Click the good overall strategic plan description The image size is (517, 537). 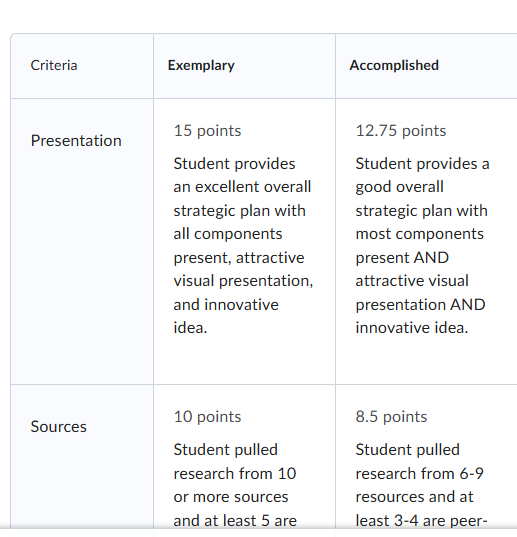[x=422, y=245]
